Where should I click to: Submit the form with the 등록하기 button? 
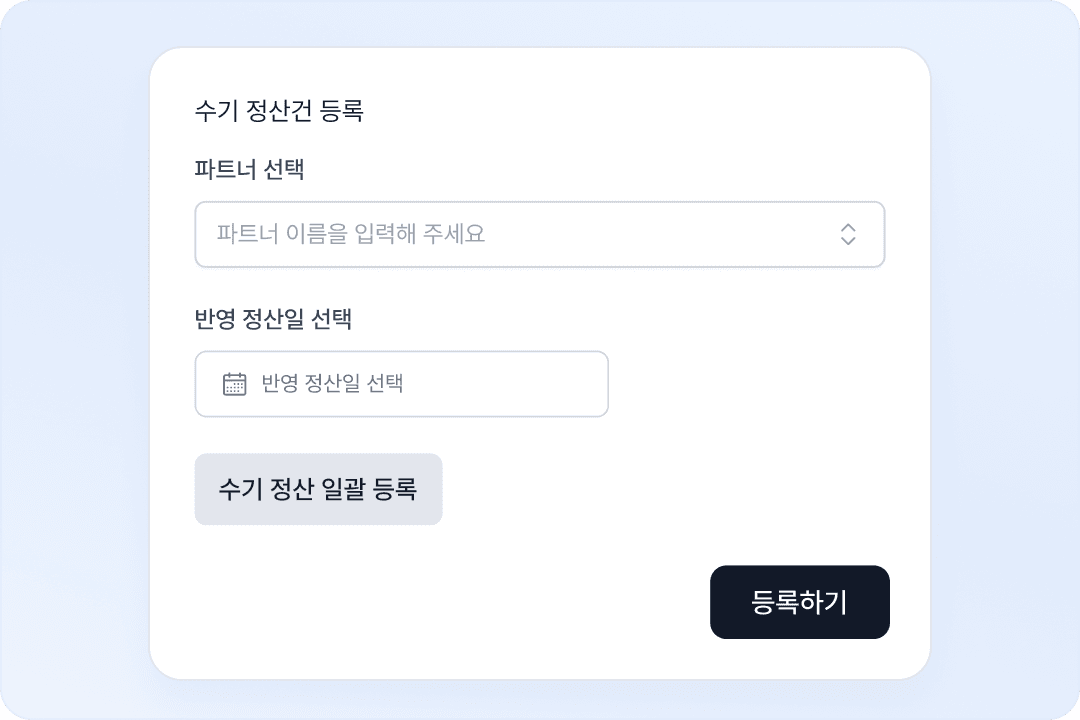point(800,602)
